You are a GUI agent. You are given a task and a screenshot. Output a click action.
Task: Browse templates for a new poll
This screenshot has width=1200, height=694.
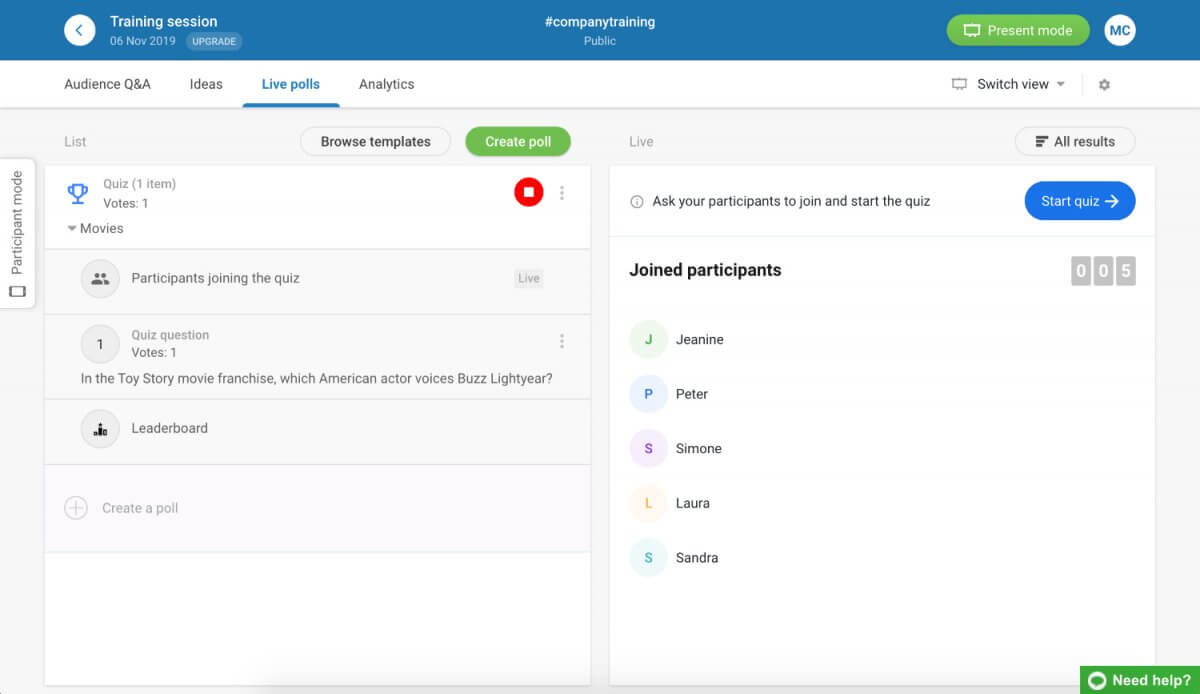(x=375, y=141)
